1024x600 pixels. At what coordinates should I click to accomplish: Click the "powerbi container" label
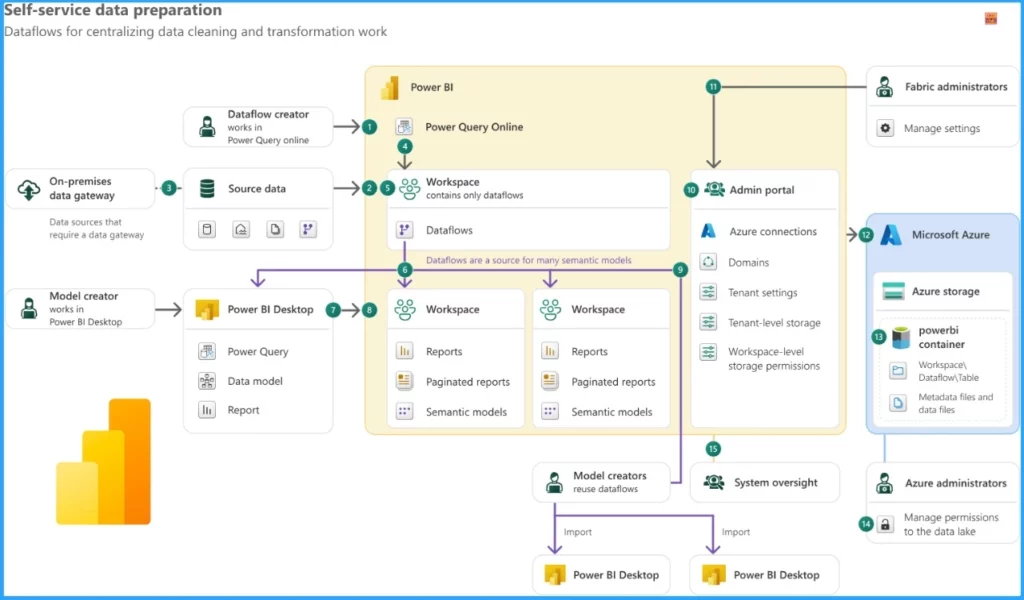click(x=942, y=337)
